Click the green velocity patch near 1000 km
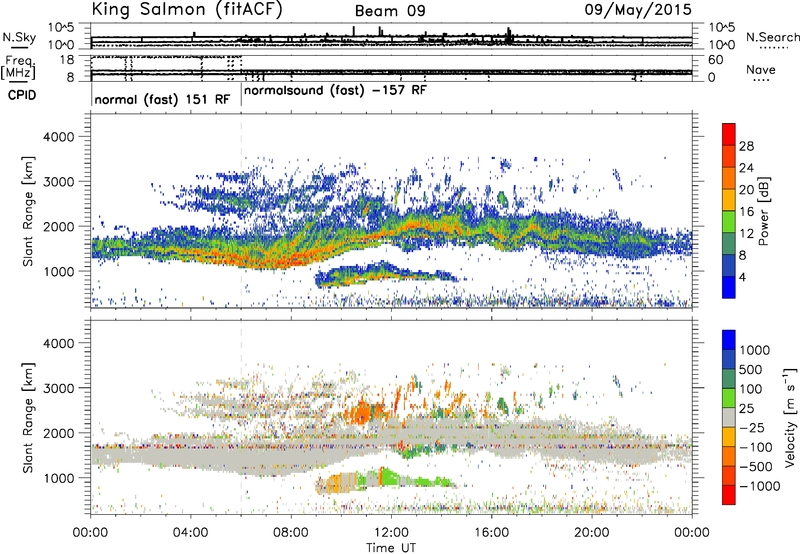The height and width of the screenshot is (554, 800). click(390, 477)
